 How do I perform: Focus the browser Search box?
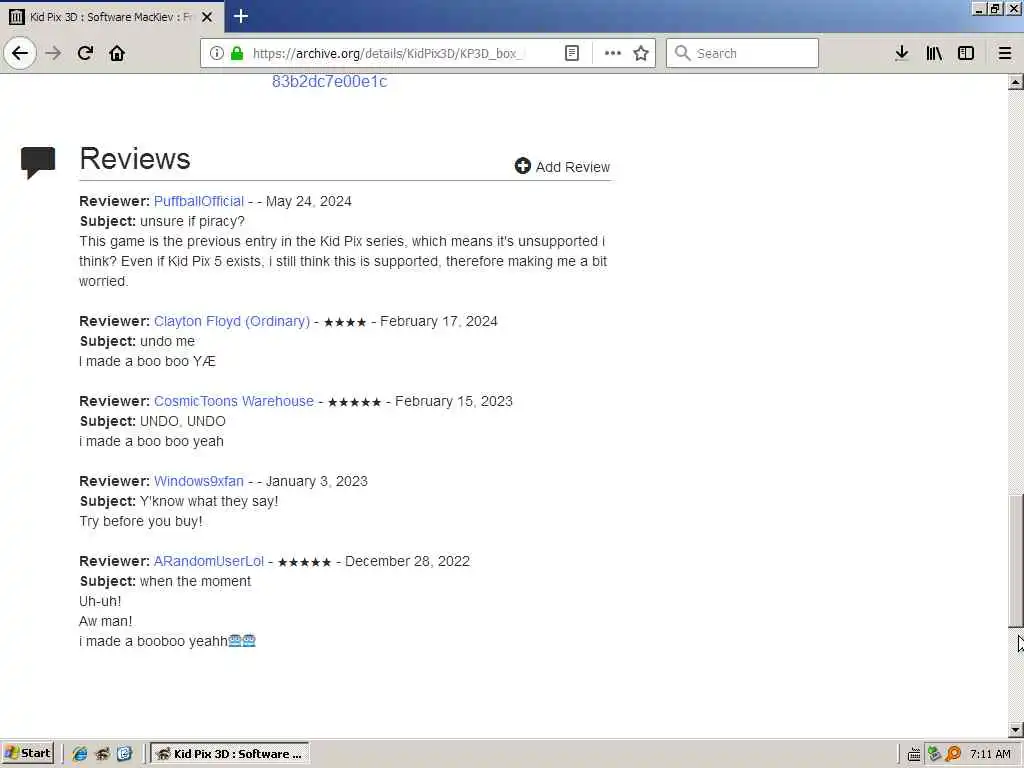click(742, 53)
